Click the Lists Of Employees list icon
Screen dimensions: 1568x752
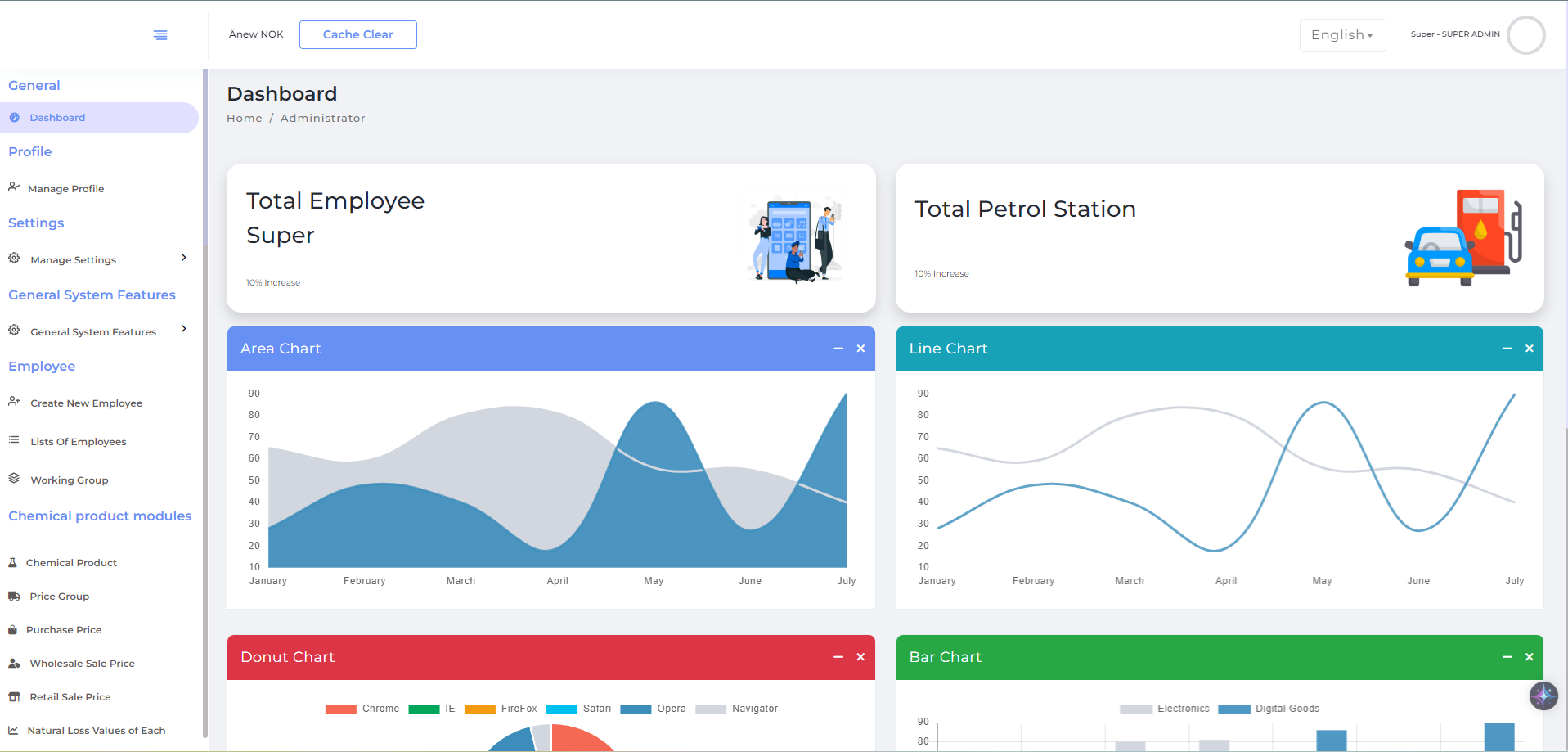click(14, 440)
